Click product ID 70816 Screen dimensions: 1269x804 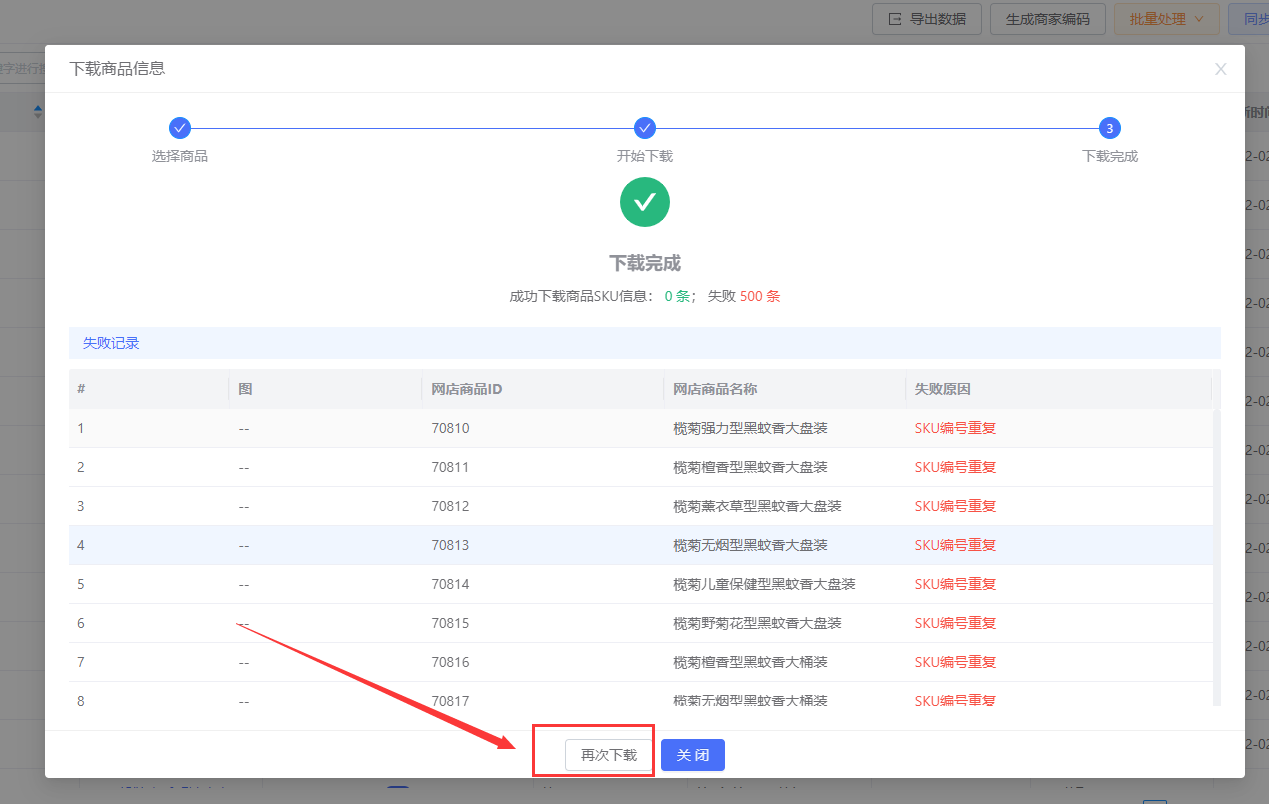pyautogui.click(x=450, y=662)
